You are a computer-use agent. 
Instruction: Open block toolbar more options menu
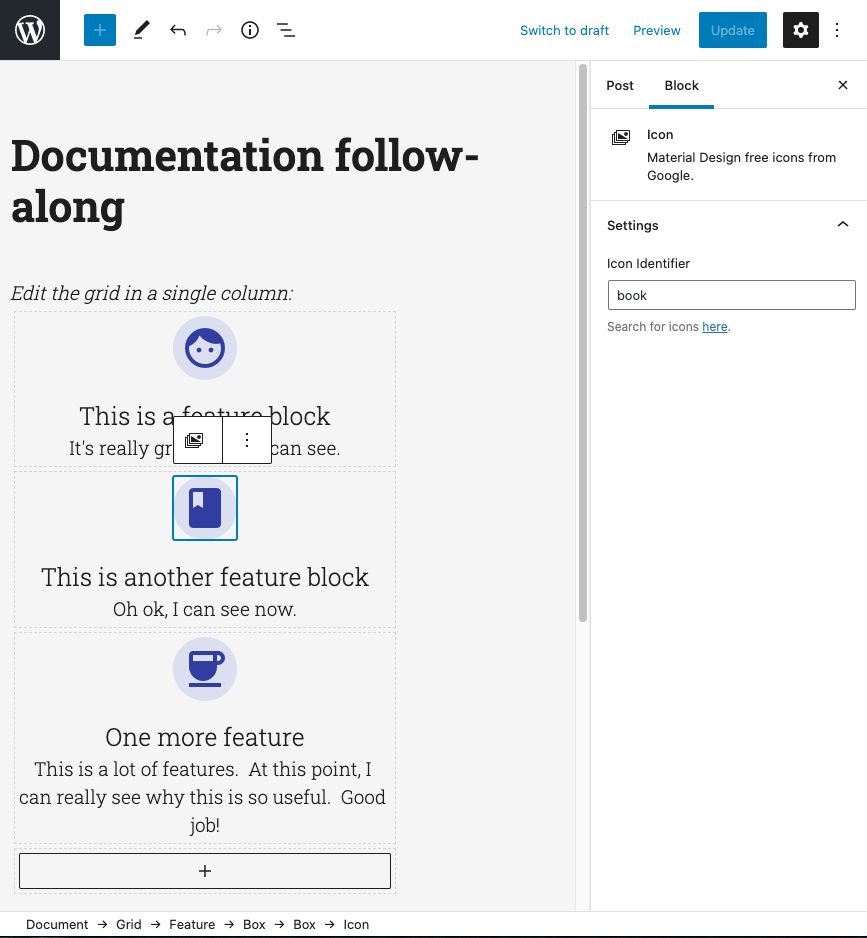(x=247, y=440)
